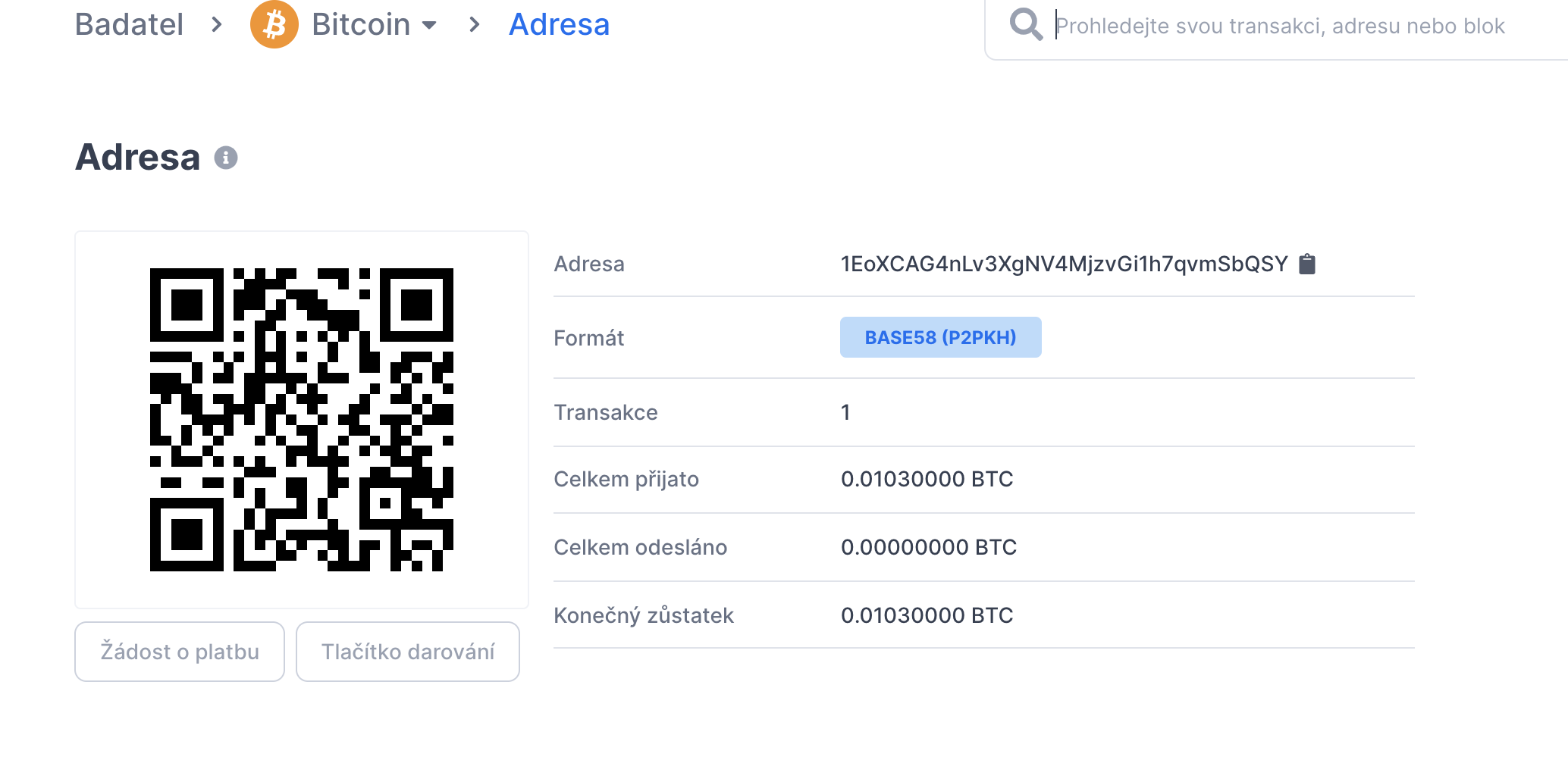Click the magnifying glass search icon

(1026, 25)
